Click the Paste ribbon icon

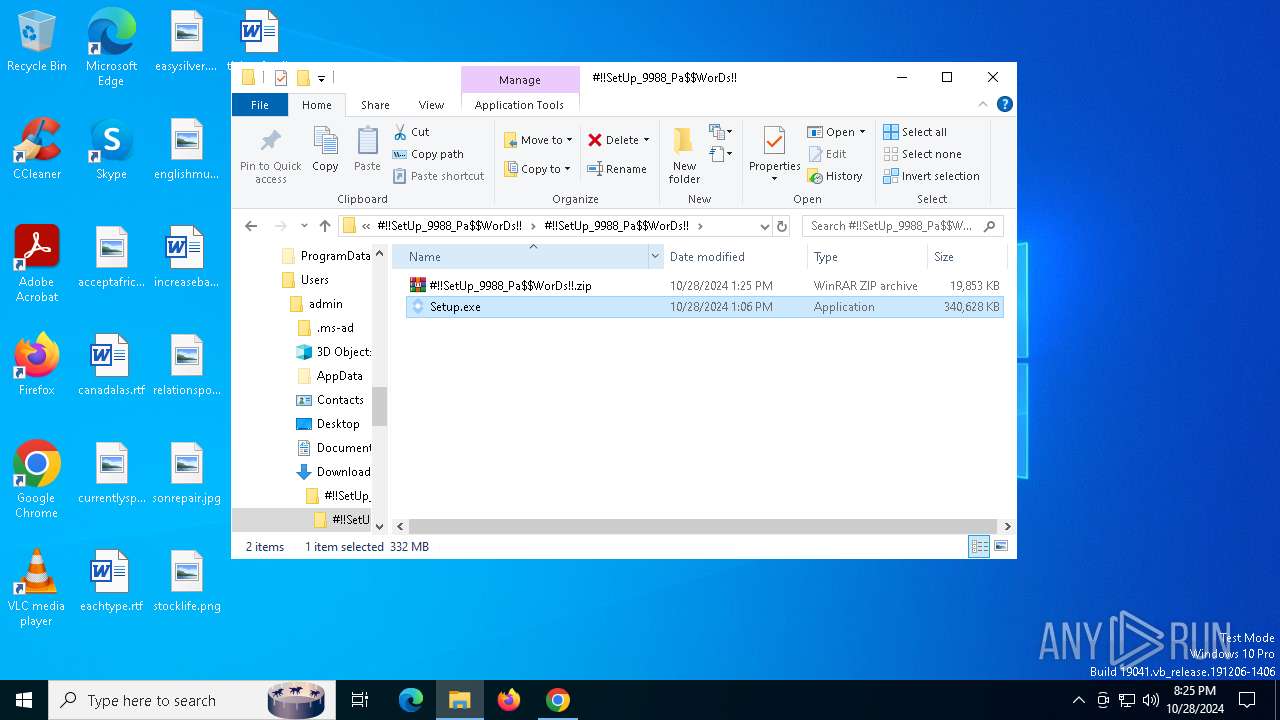(367, 149)
